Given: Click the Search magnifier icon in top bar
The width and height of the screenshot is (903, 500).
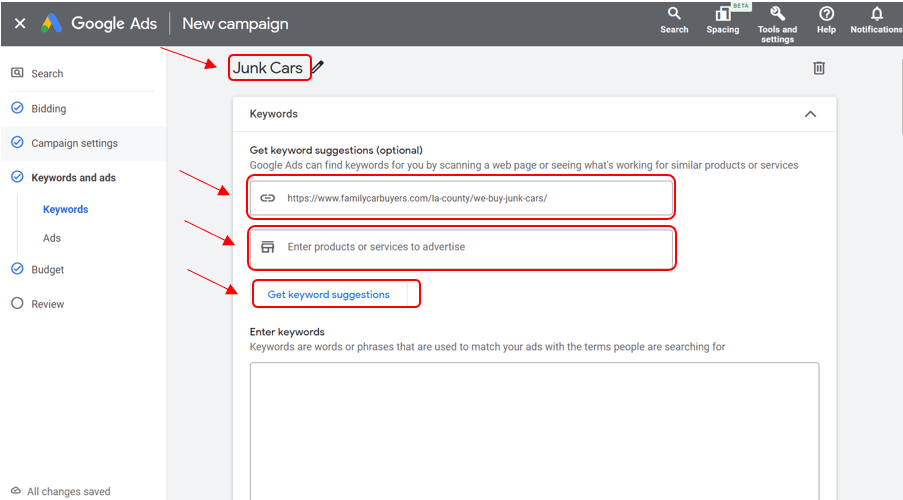Looking at the screenshot, I should coord(674,14).
